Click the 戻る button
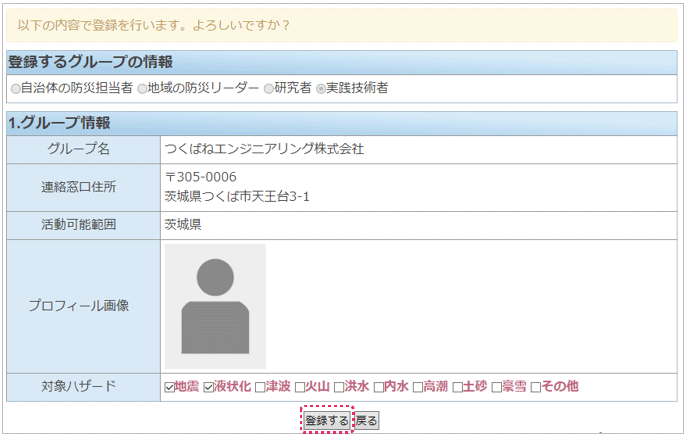688x437 pixels. pos(367,421)
